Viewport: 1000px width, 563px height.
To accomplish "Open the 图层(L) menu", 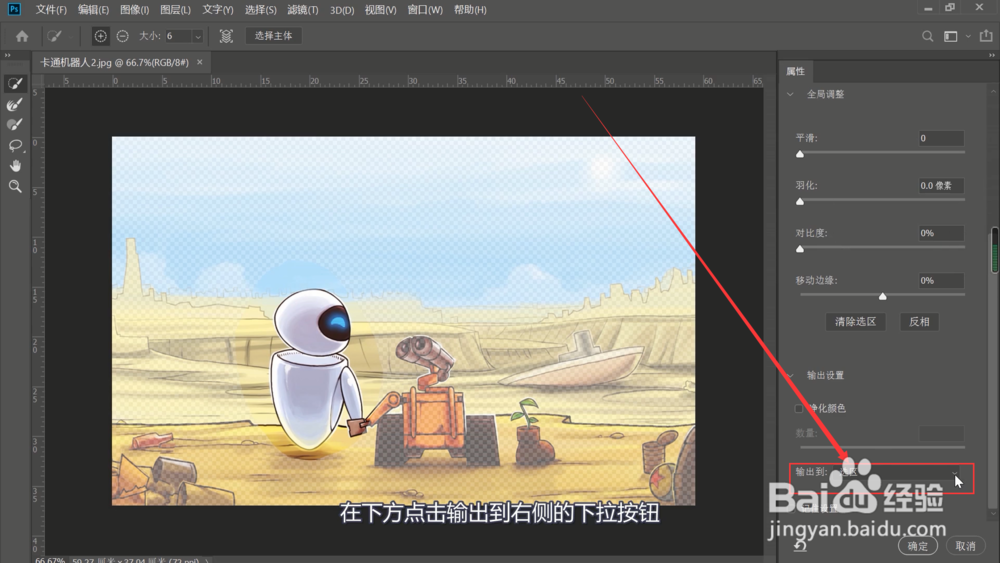I will point(175,10).
